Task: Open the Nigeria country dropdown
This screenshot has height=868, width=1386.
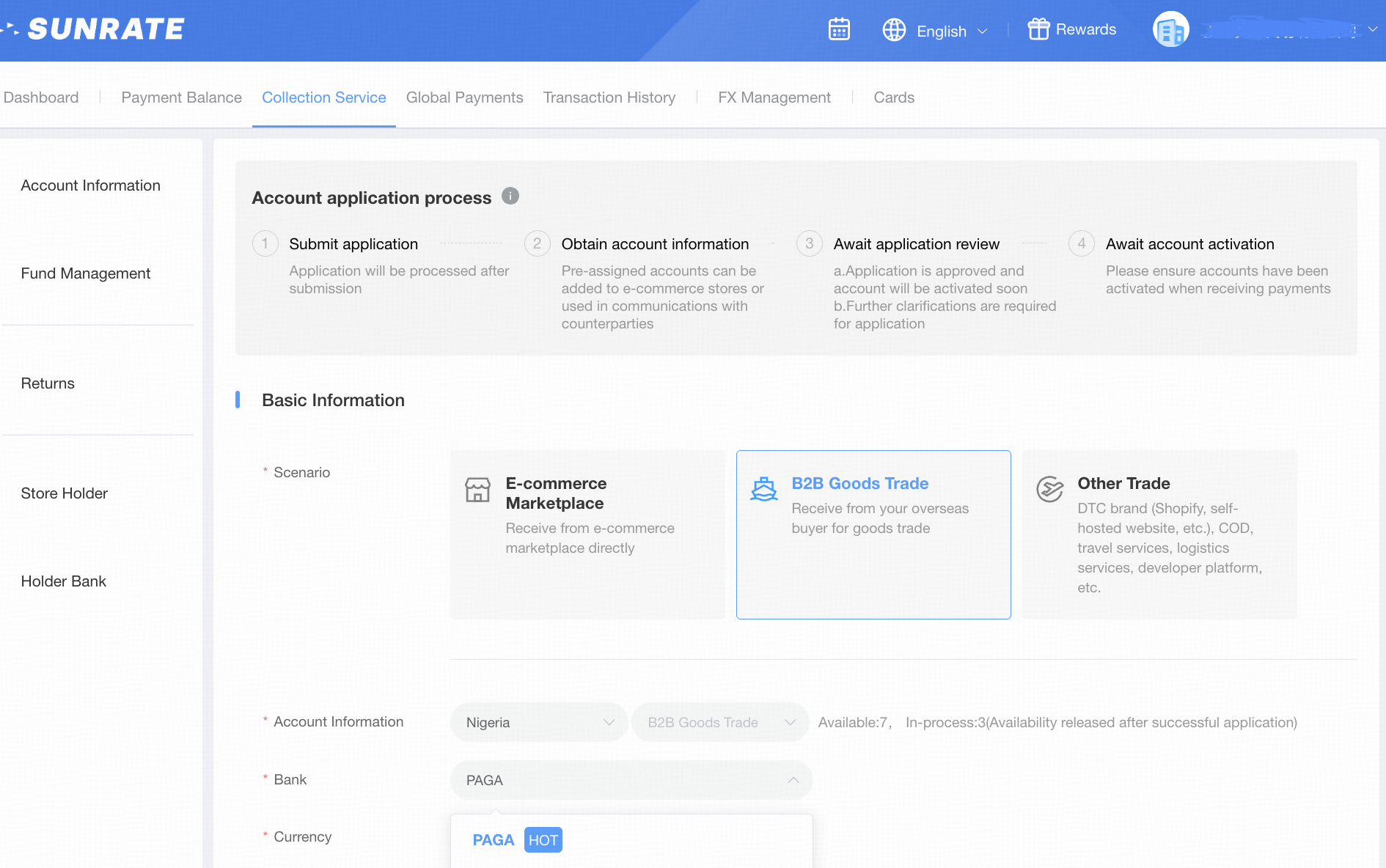Action: [x=539, y=722]
